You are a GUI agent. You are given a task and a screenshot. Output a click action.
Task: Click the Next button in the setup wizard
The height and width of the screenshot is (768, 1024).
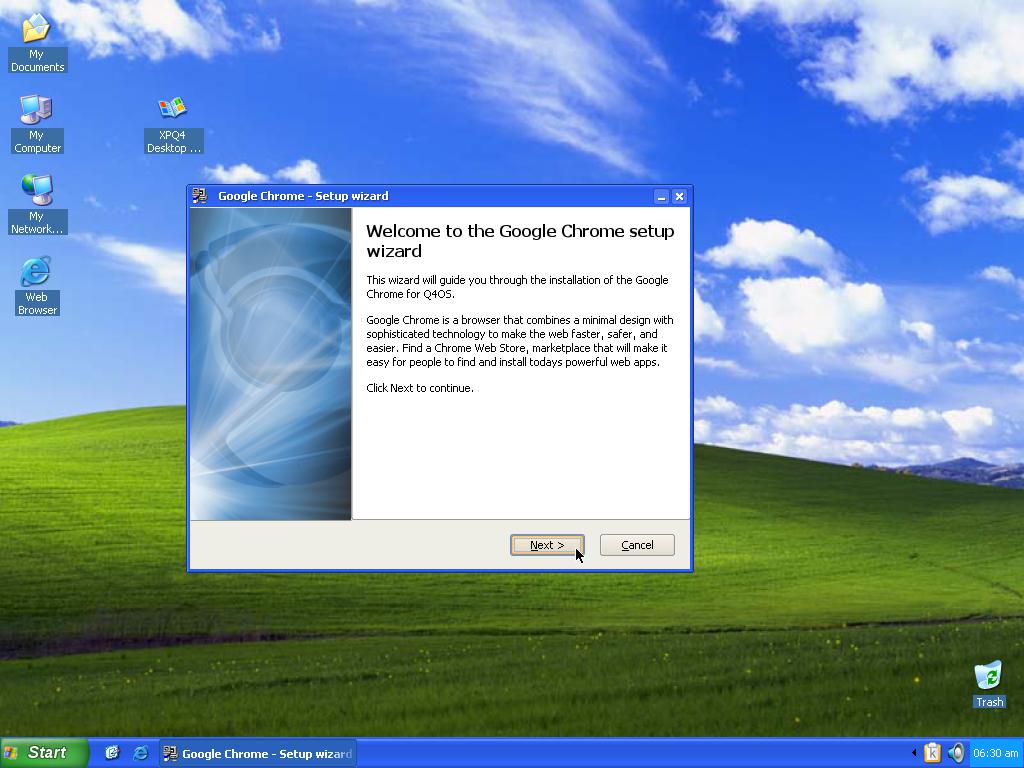[547, 545]
